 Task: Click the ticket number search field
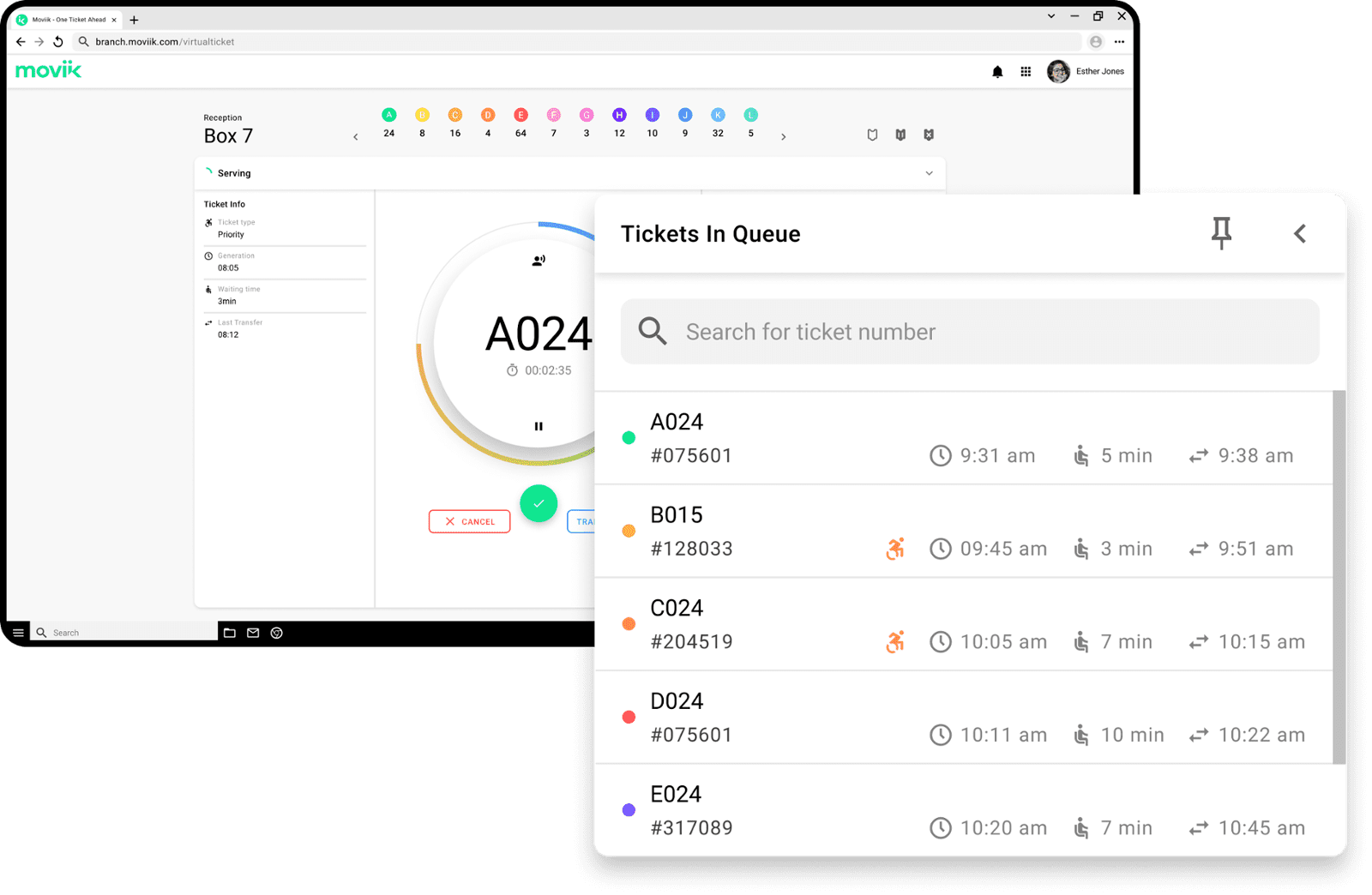(x=969, y=332)
